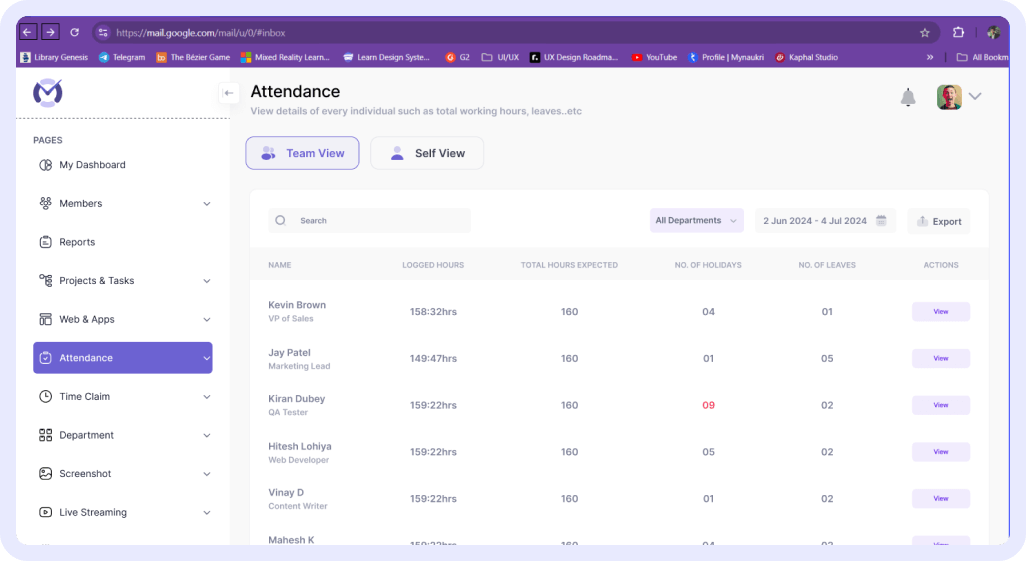Click the browser reload icon
This screenshot has width=1026, height=561.
coord(75,32)
